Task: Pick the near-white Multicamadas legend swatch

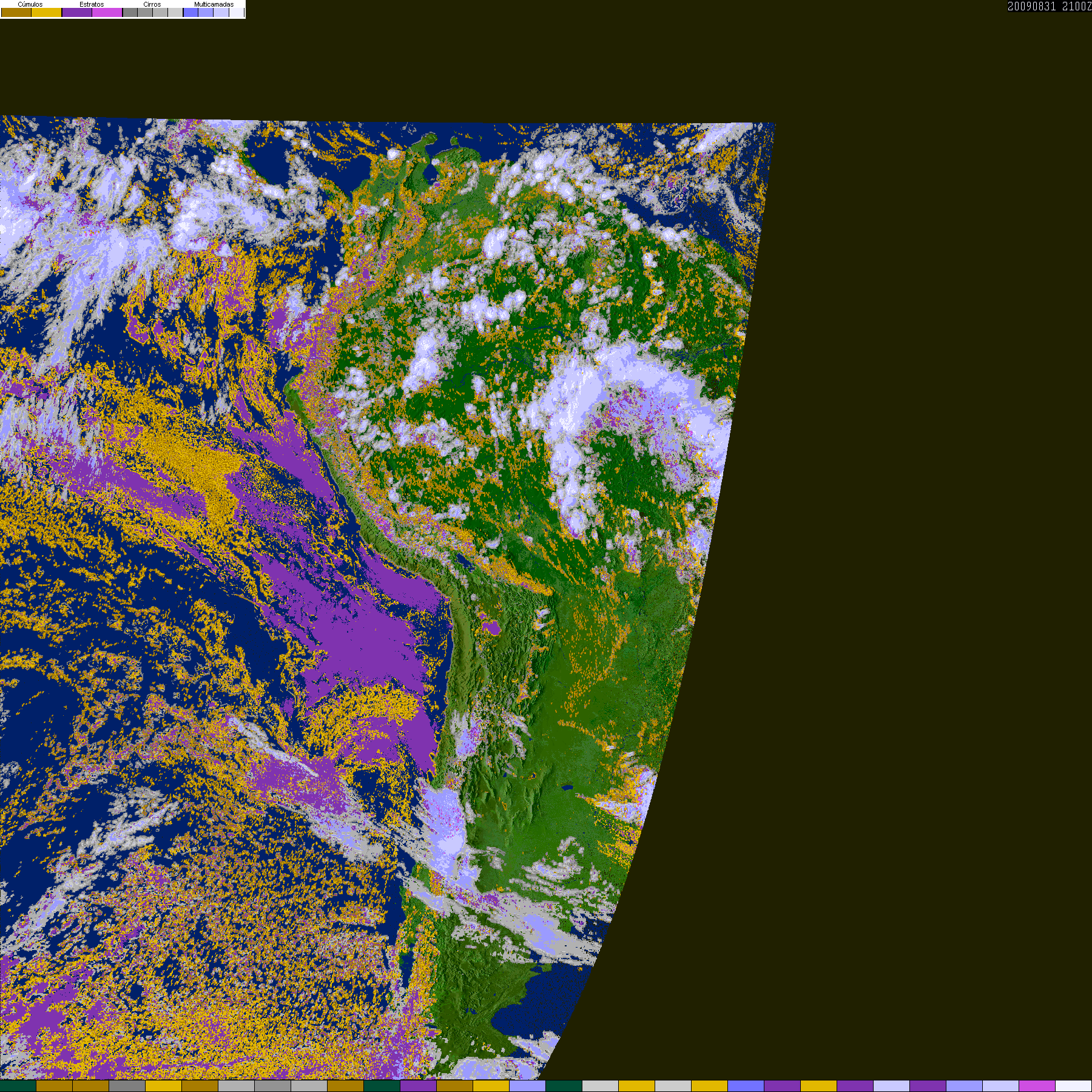Action: pyautogui.click(x=236, y=13)
